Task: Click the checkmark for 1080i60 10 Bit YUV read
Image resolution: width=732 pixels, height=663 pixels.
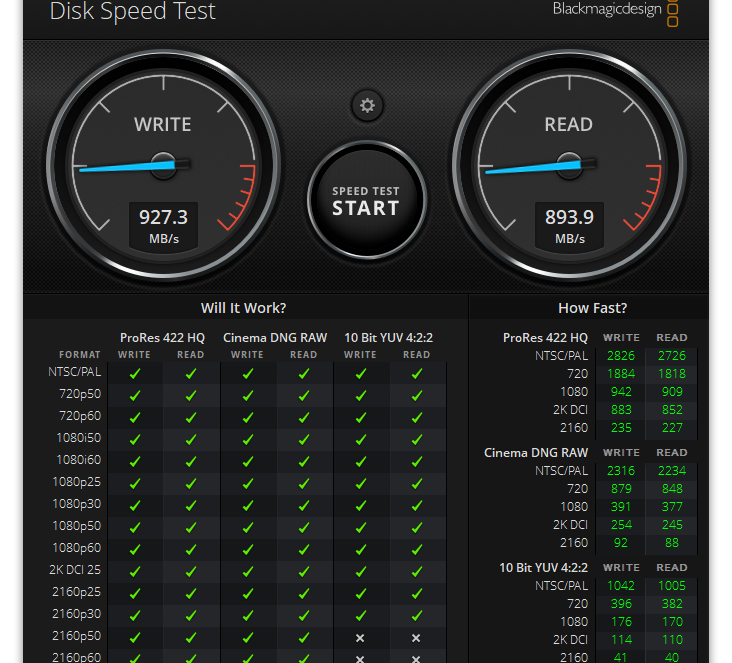Action: coord(417,461)
